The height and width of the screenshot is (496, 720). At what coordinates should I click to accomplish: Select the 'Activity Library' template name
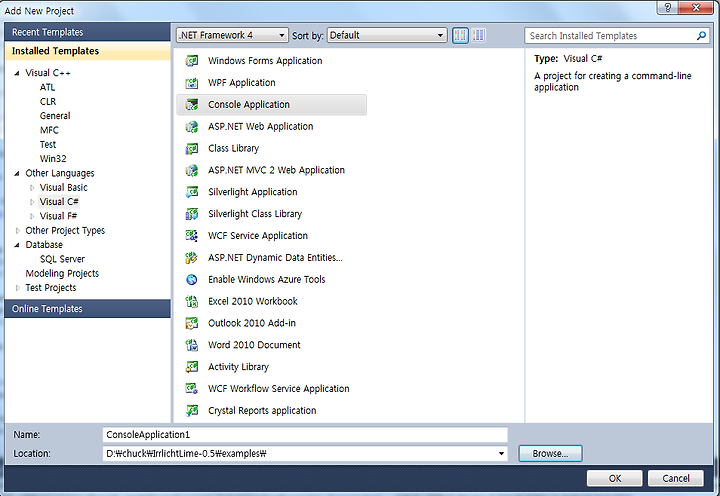(238, 367)
